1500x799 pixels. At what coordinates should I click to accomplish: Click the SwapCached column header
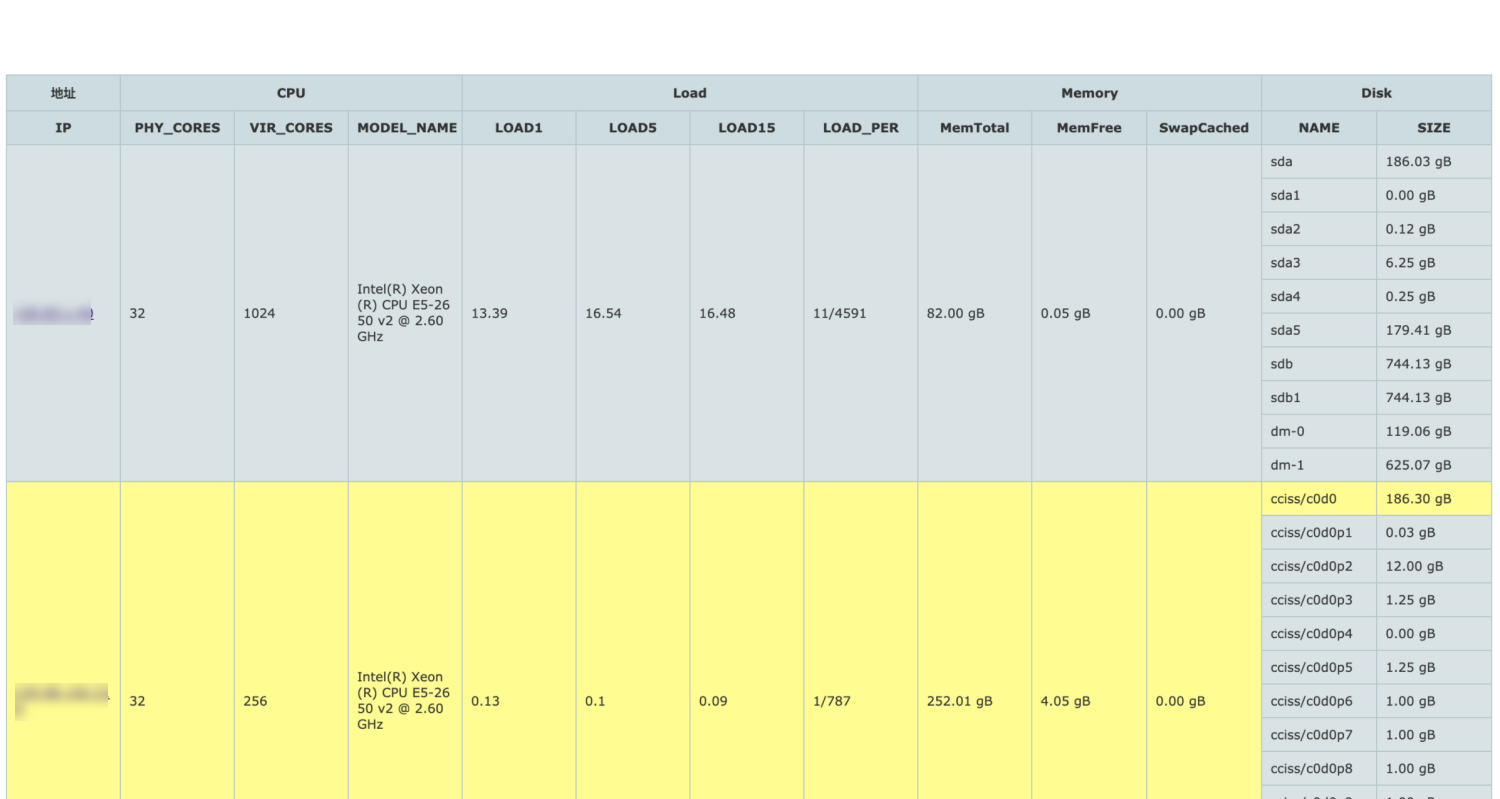click(1204, 128)
